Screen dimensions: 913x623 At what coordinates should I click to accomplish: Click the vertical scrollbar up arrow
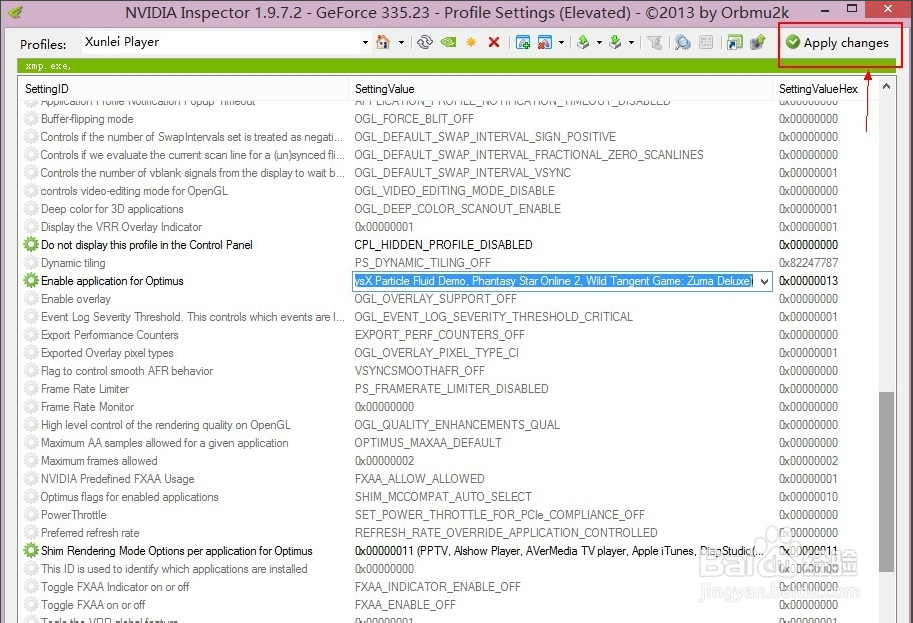click(886, 87)
